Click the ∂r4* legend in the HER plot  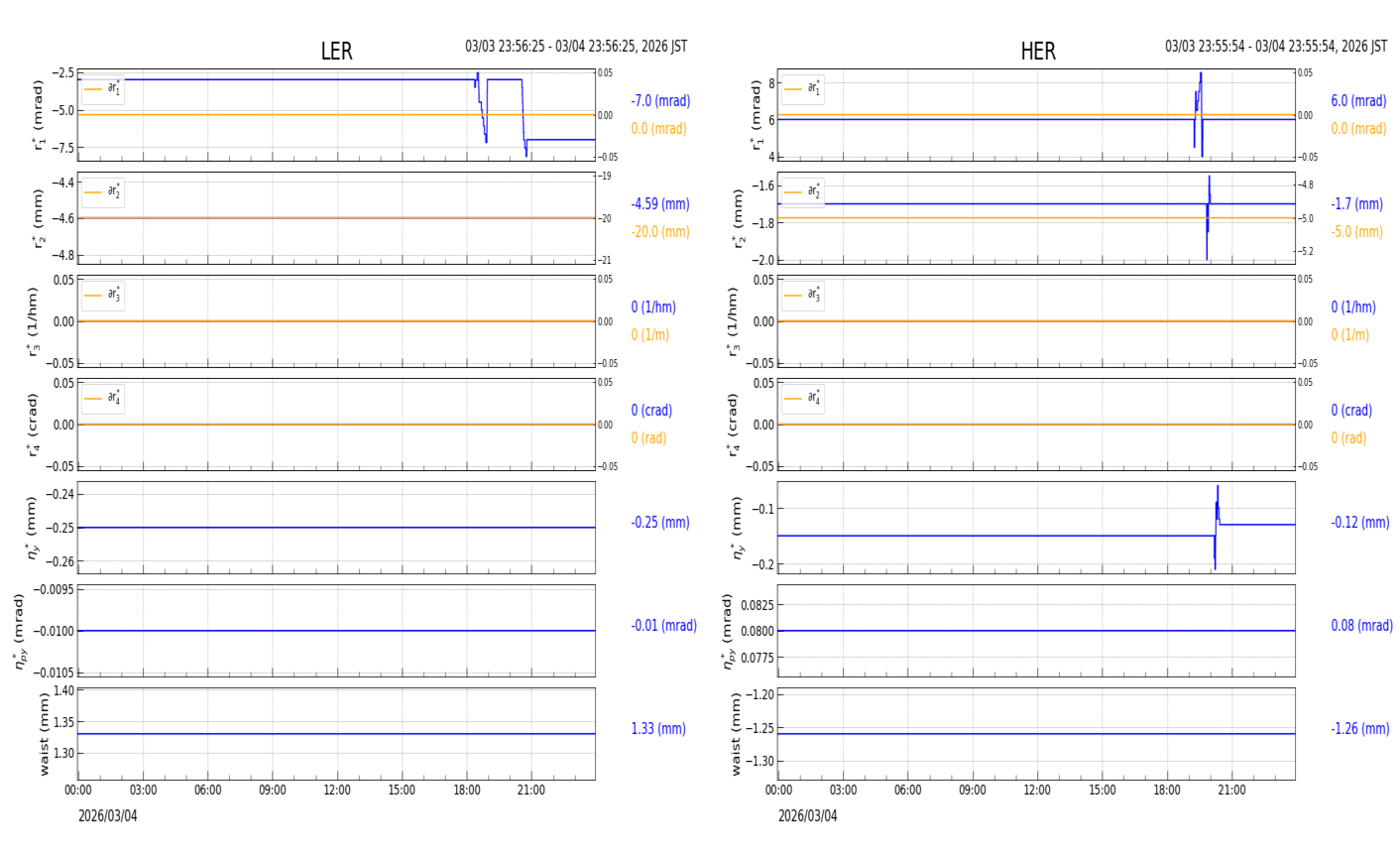[802, 398]
